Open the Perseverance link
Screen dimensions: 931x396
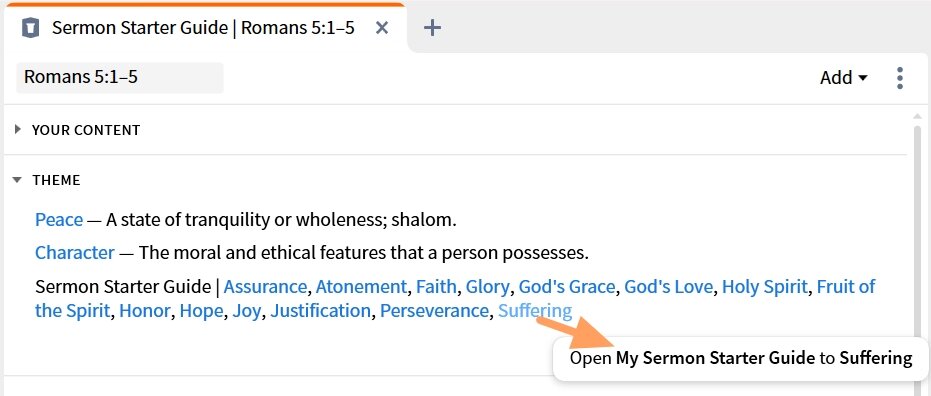[x=435, y=311]
